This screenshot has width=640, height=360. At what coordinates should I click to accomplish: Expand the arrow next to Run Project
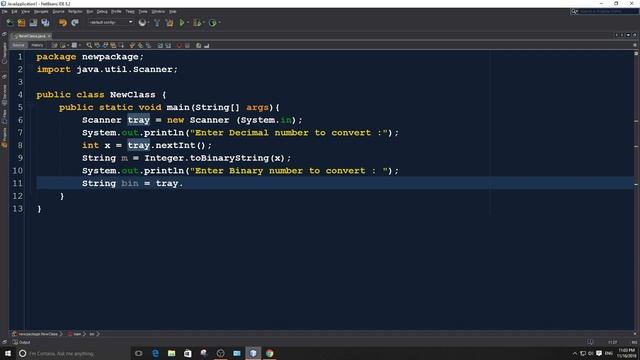[188, 23]
